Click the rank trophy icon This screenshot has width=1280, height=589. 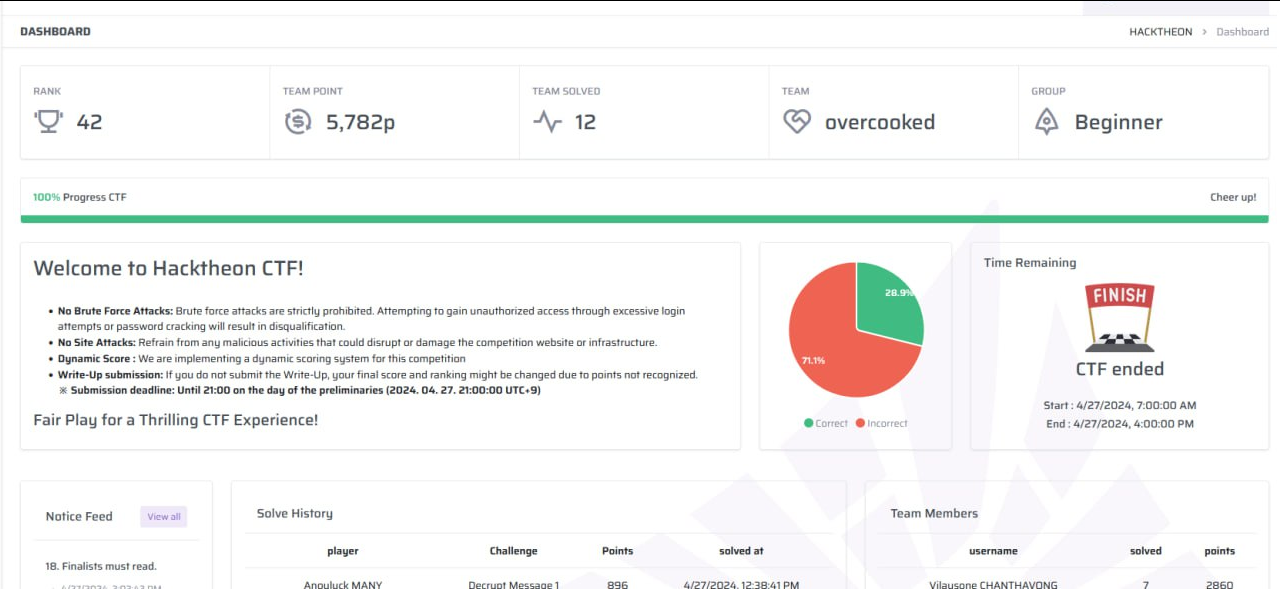(46, 120)
